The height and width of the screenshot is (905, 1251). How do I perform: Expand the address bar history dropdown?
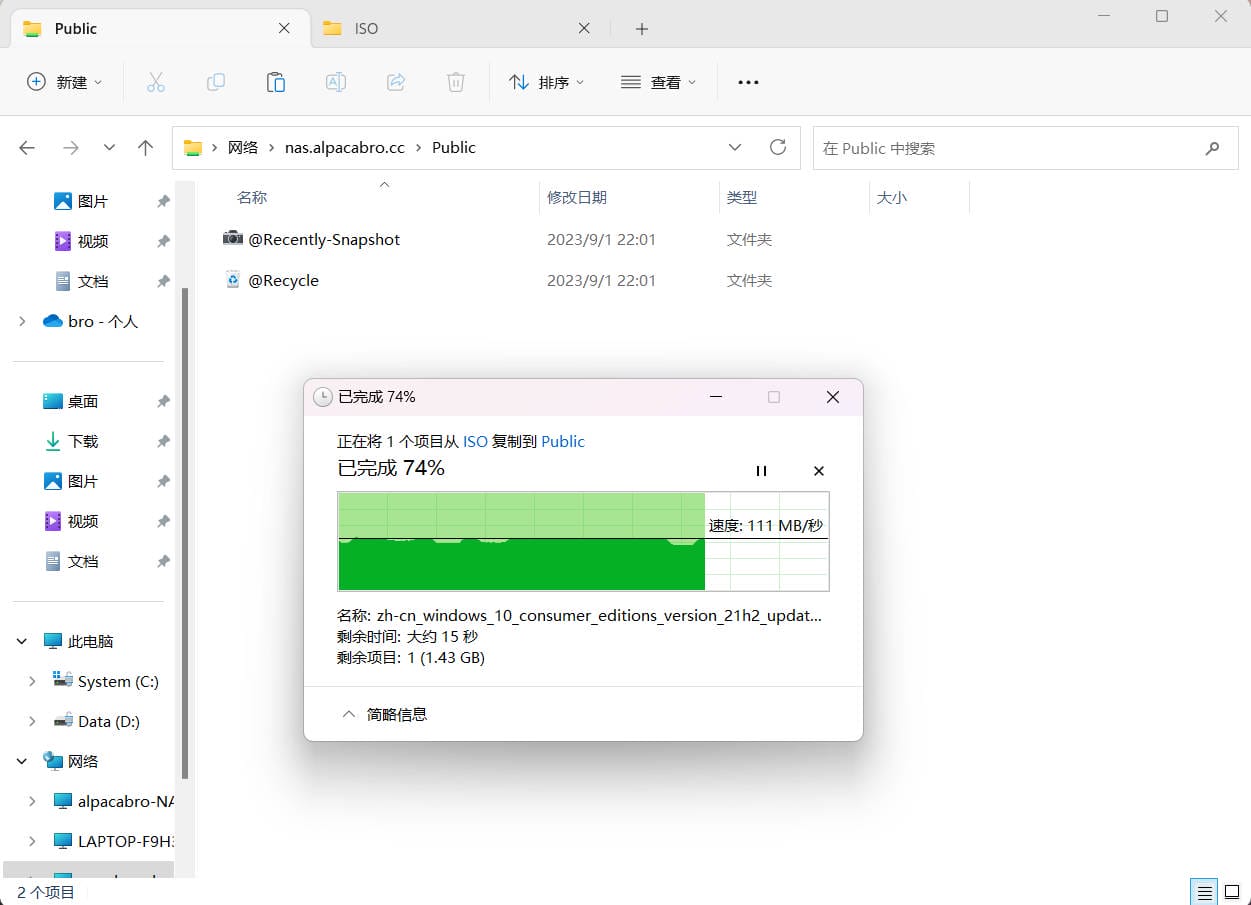point(735,147)
